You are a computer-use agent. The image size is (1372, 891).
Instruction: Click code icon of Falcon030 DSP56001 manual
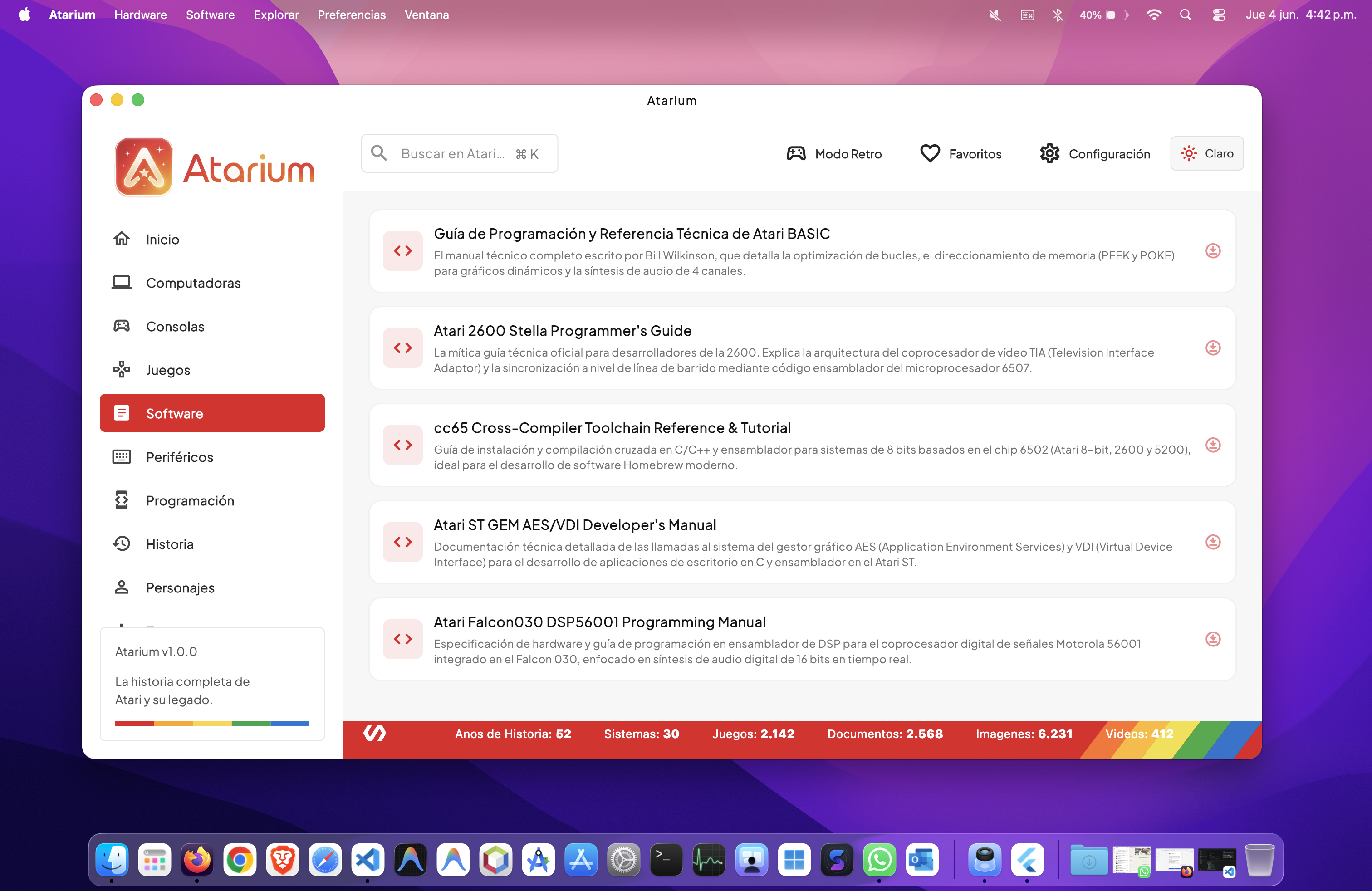[403, 639]
